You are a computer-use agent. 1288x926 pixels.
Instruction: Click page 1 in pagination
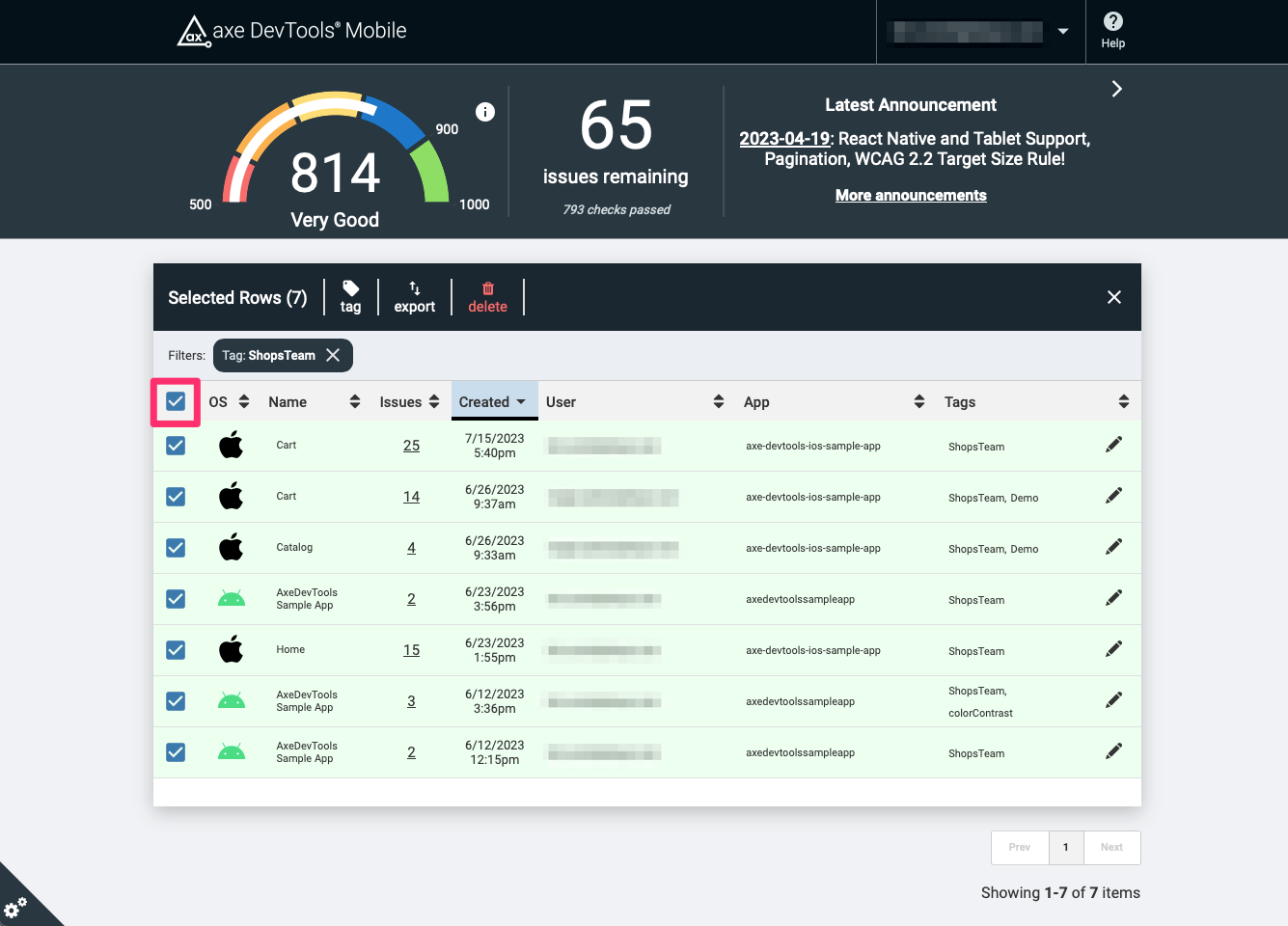click(x=1065, y=847)
